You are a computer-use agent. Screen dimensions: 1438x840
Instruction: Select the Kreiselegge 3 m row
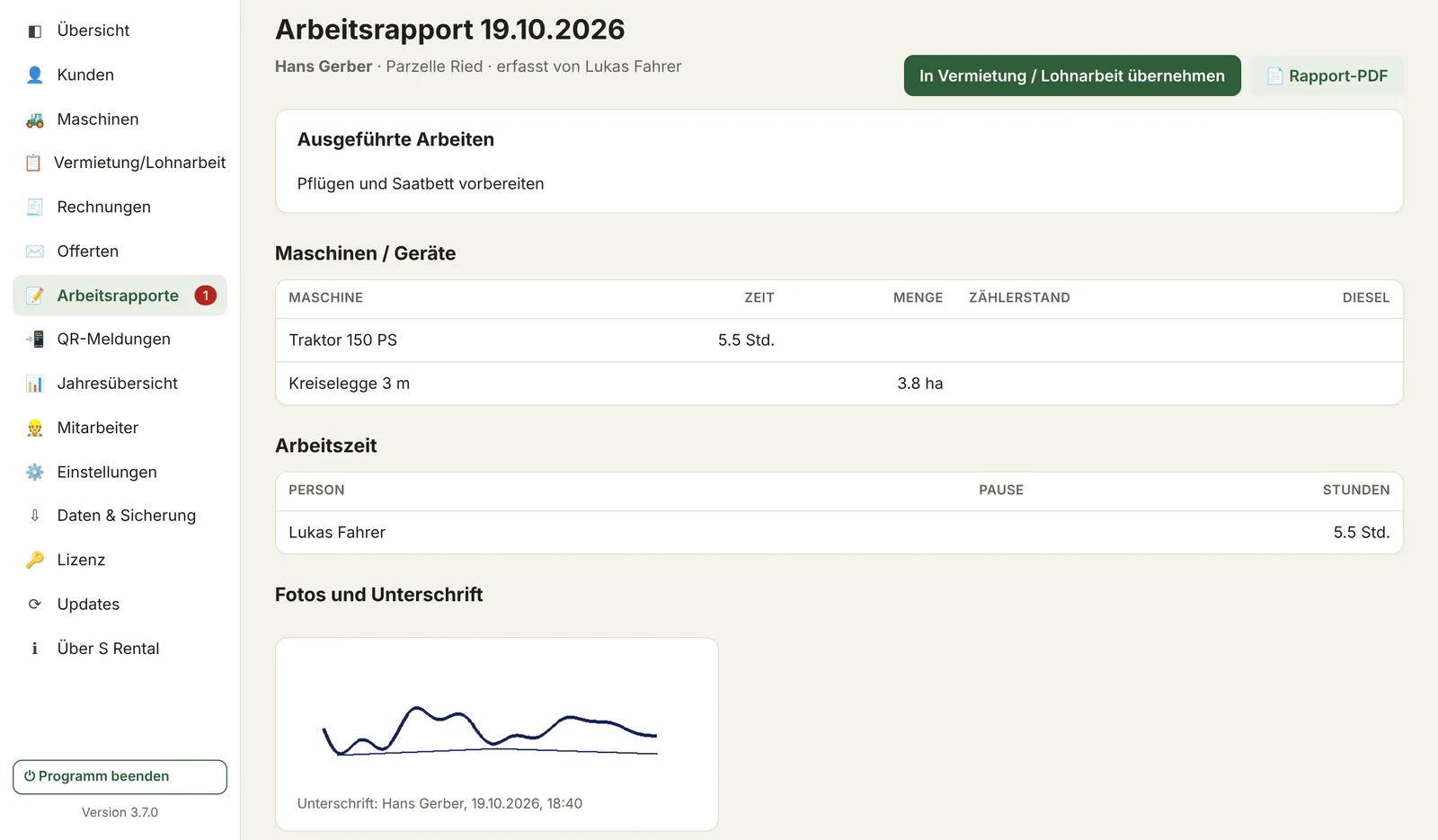pyautogui.click(x=839, y=384)
